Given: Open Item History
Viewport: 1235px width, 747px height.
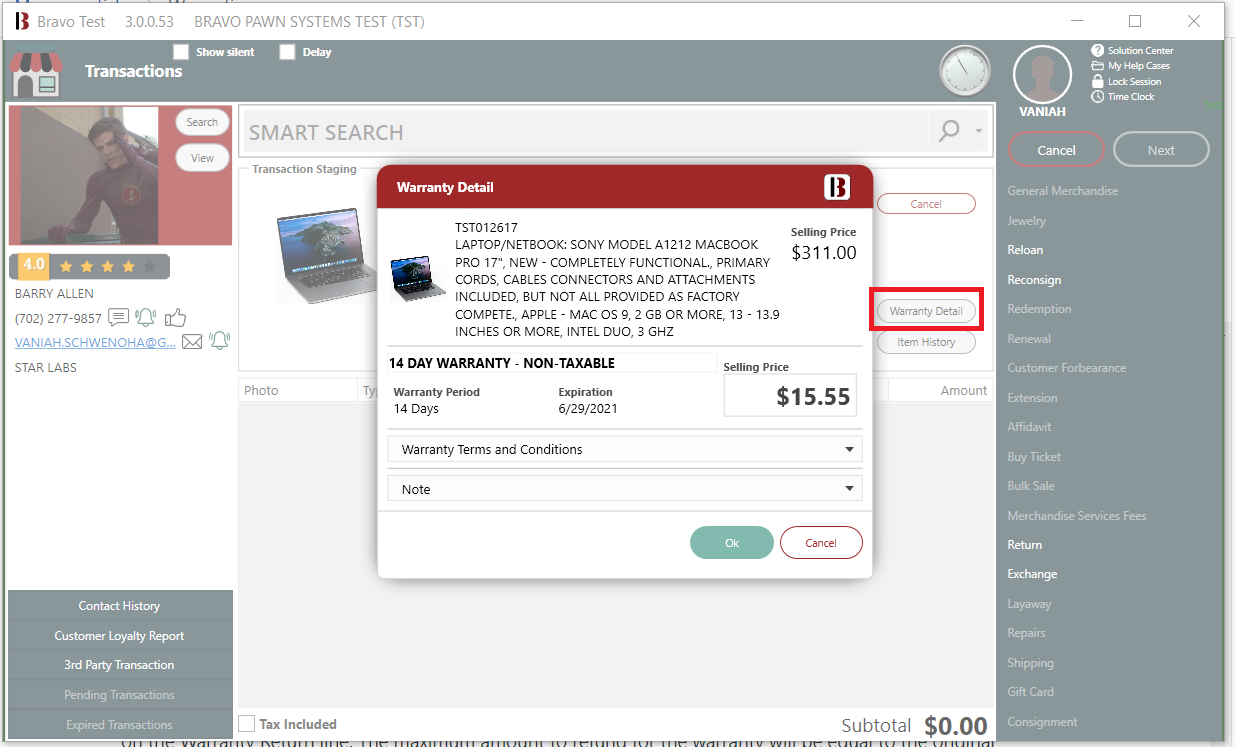Looking at the screenshot, I should (x=926, y=342).
